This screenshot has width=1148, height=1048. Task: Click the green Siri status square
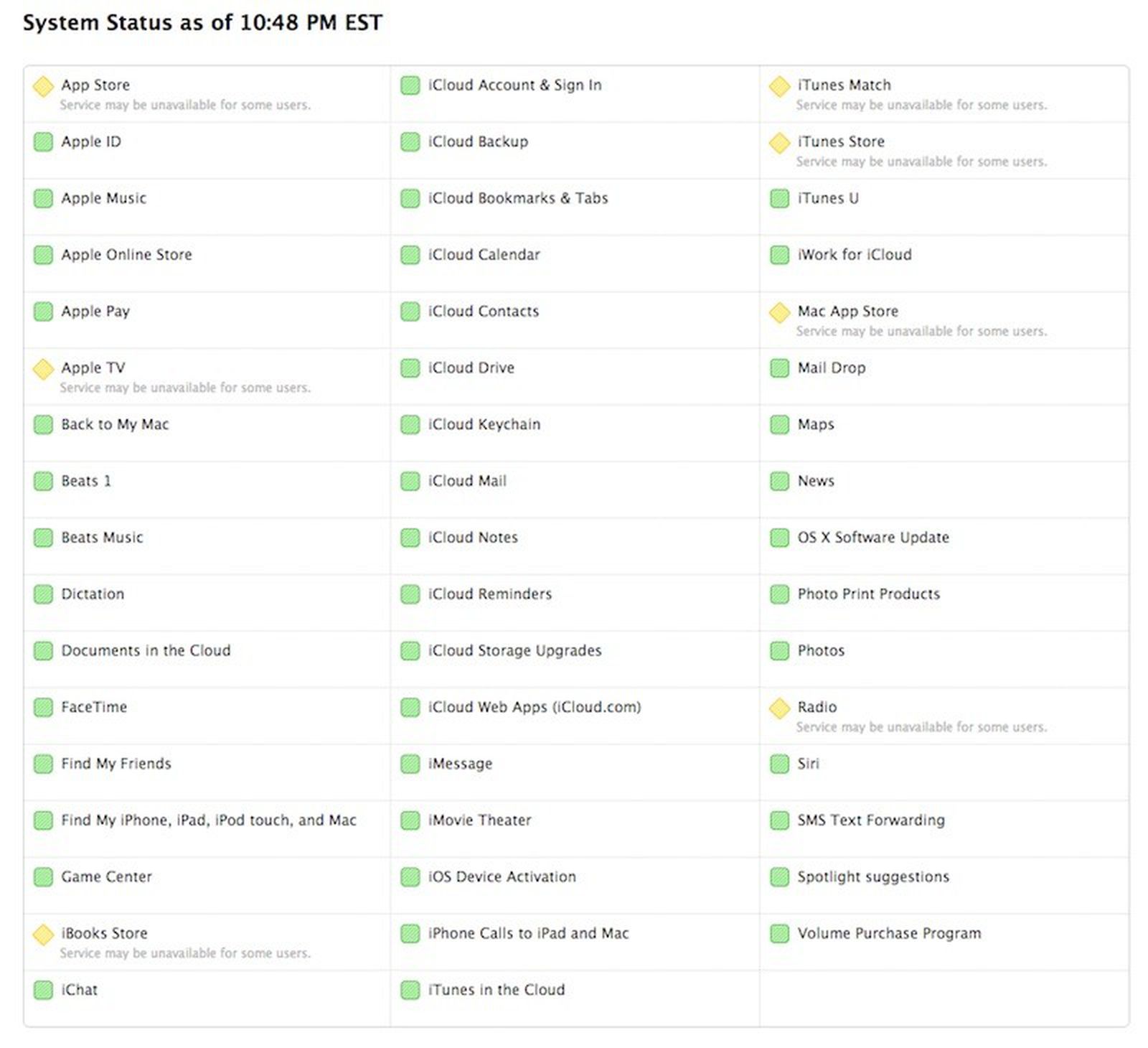779,764
